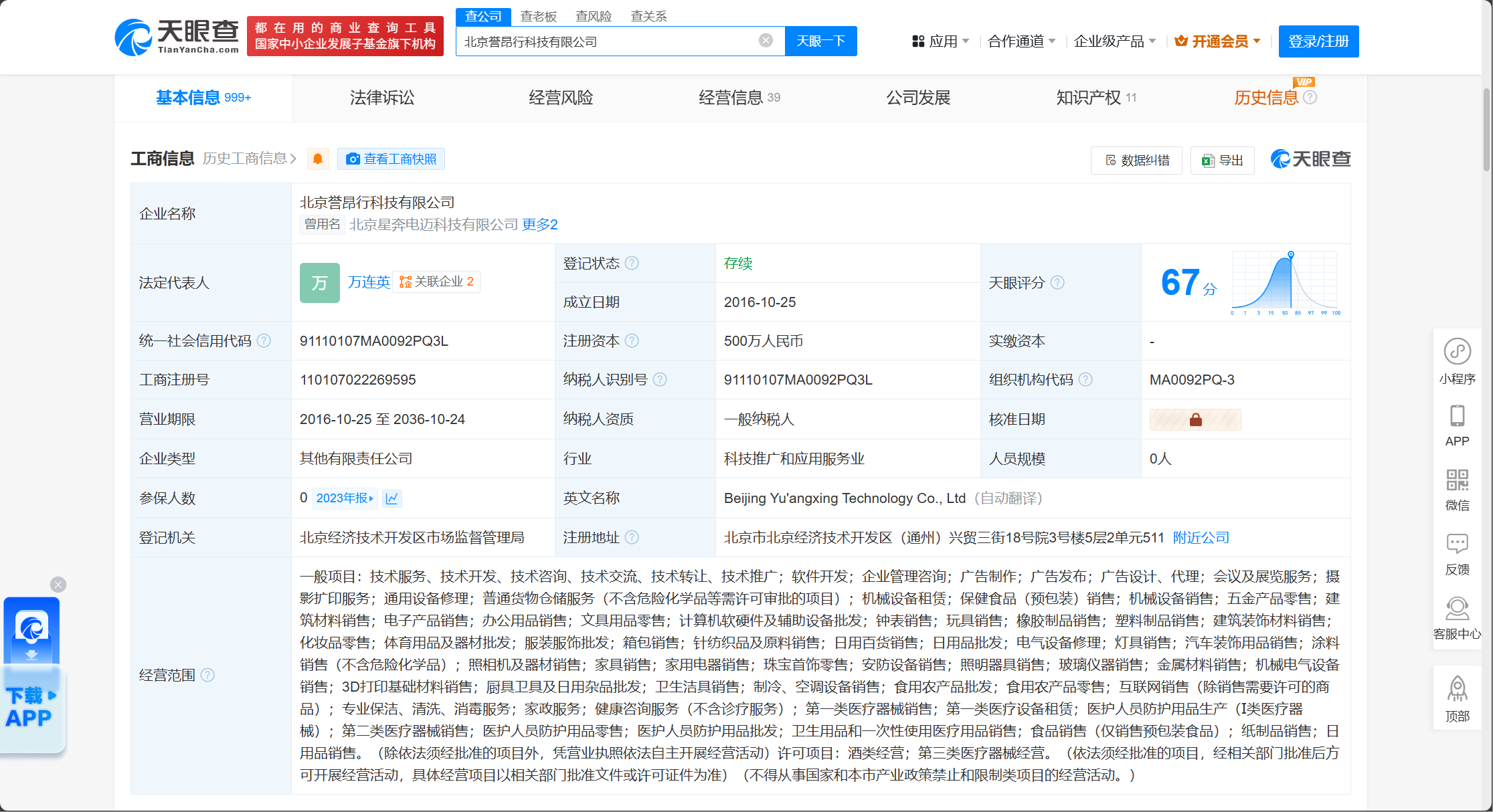Click the help icon beside 统一社会信用代码

[x=264, y=340]
